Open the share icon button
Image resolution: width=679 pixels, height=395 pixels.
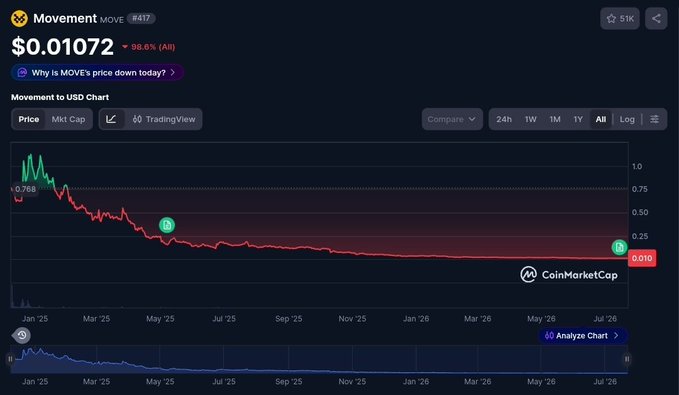coord(656,19)
